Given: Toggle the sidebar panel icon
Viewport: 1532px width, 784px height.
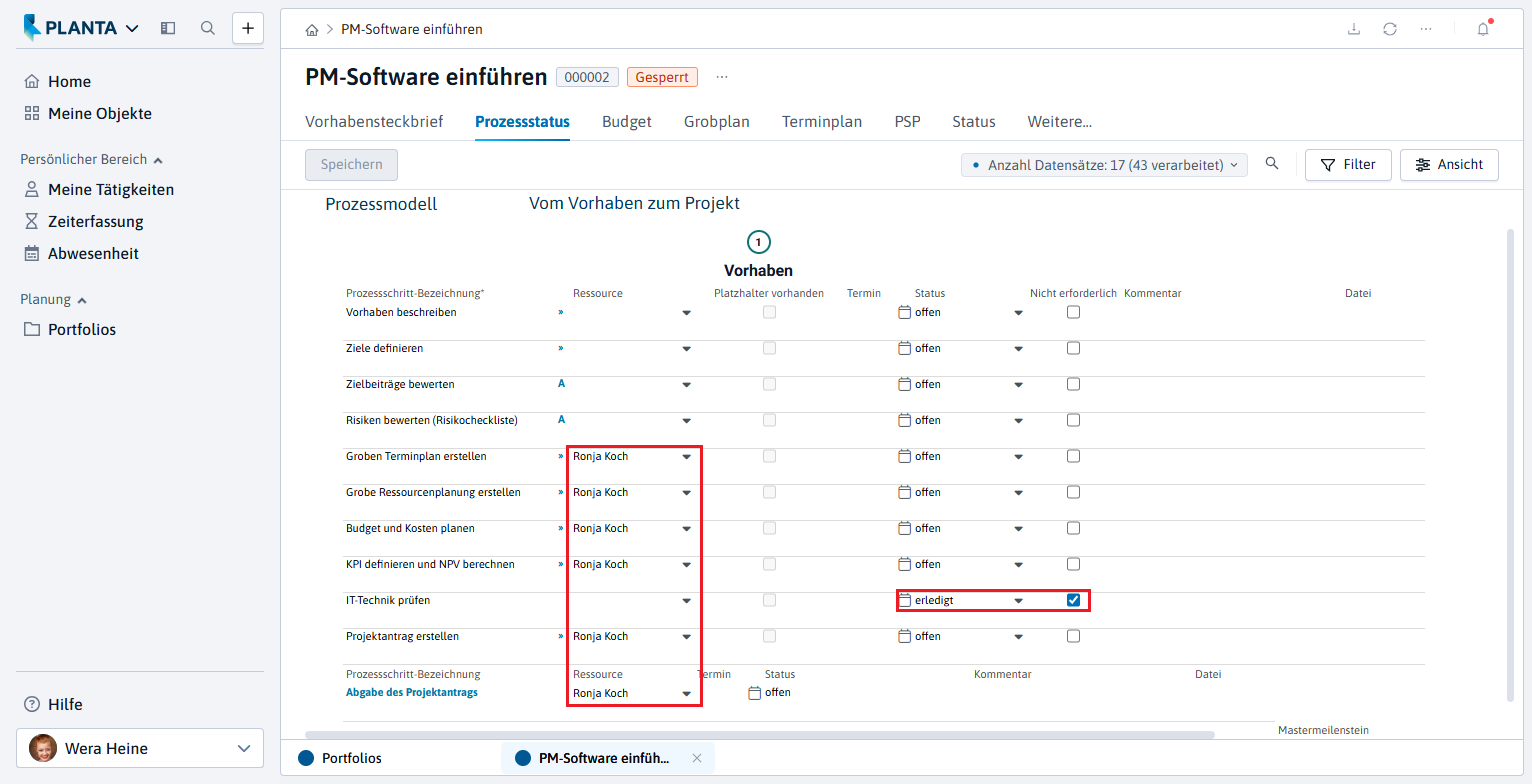Looking at the screenshot, I should click(x=168, y=28).
